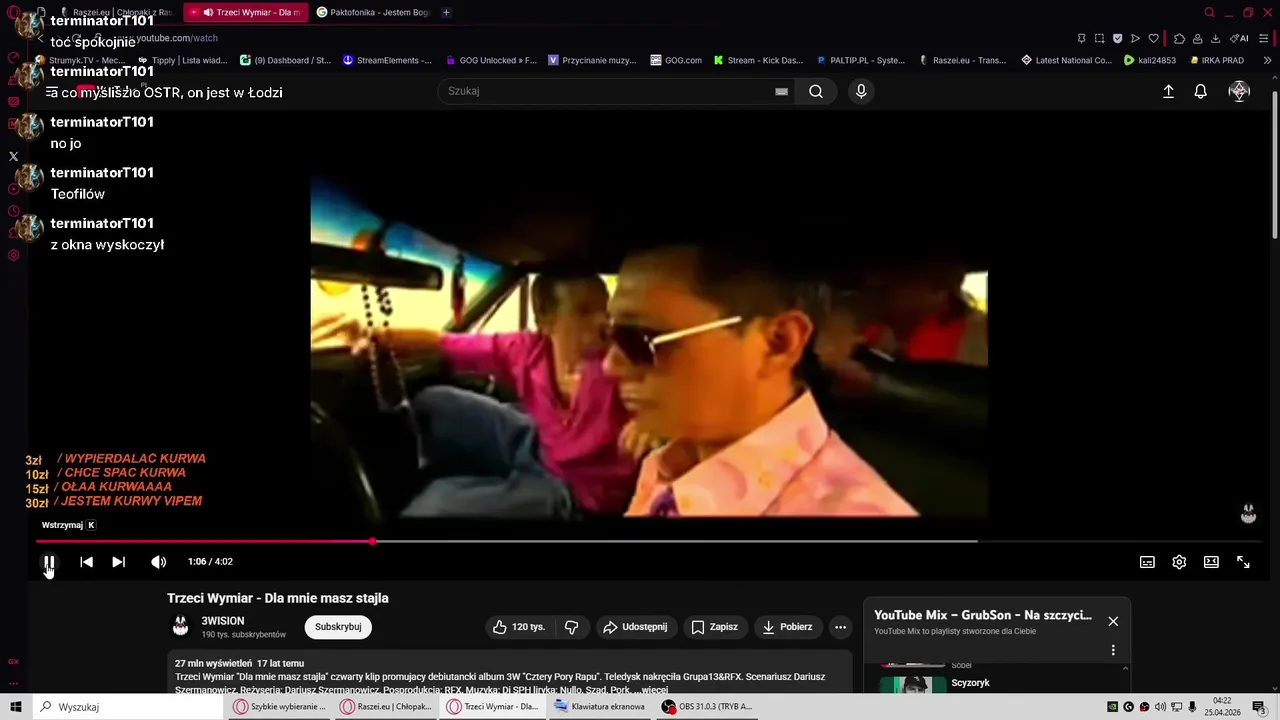Open the Przycinanie muzy... bookmark

pos(592,60)
